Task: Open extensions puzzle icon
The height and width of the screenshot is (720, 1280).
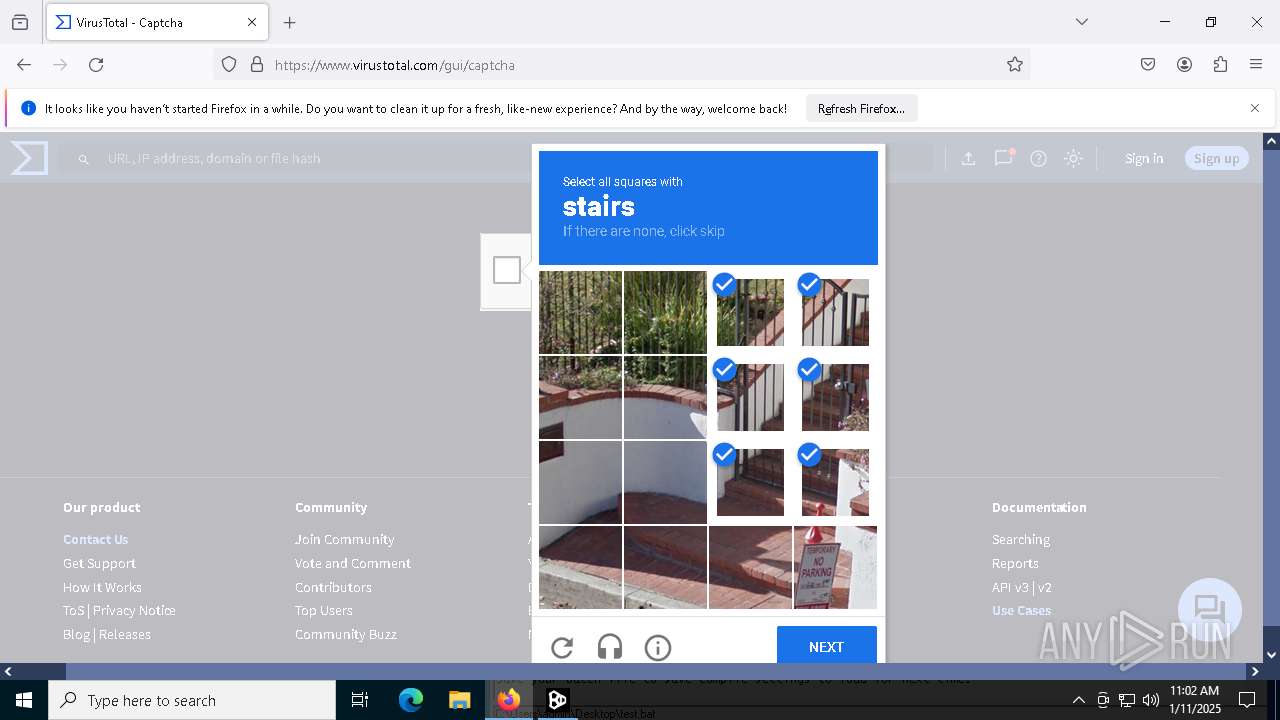Action: click(1220, 65)
